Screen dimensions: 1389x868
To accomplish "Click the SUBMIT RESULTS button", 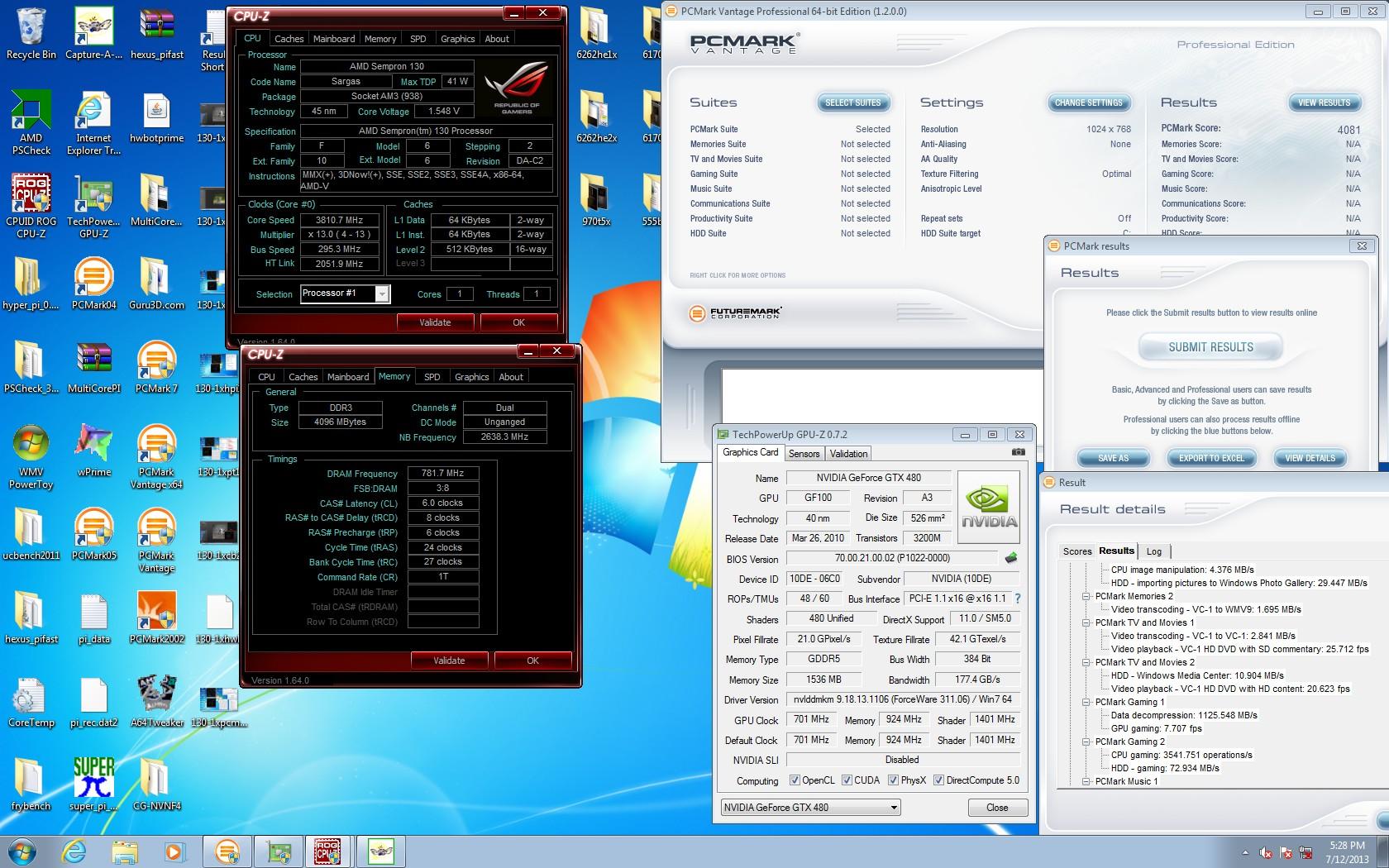I will click(1210, 347).
